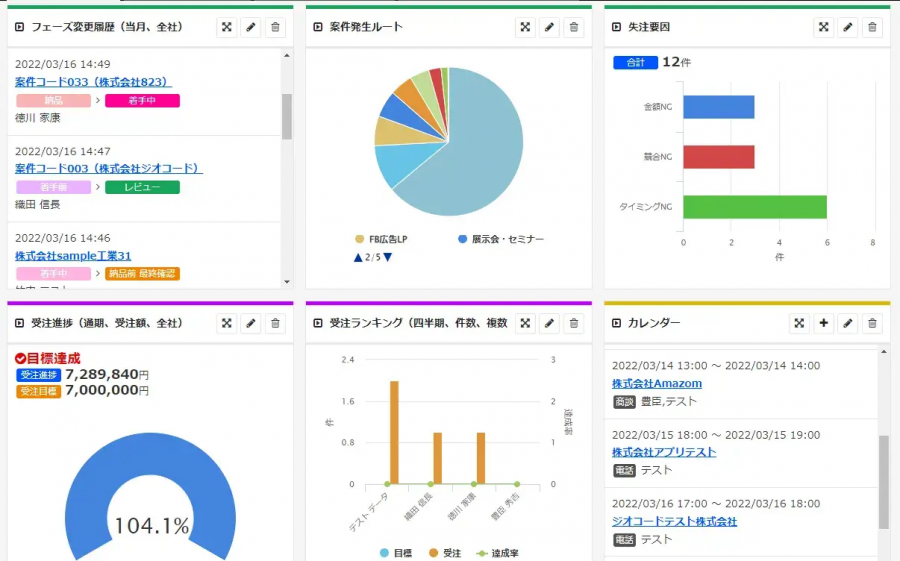
Task: Toggle 目標 series in ranking chart legend
Action: point(396,553)
